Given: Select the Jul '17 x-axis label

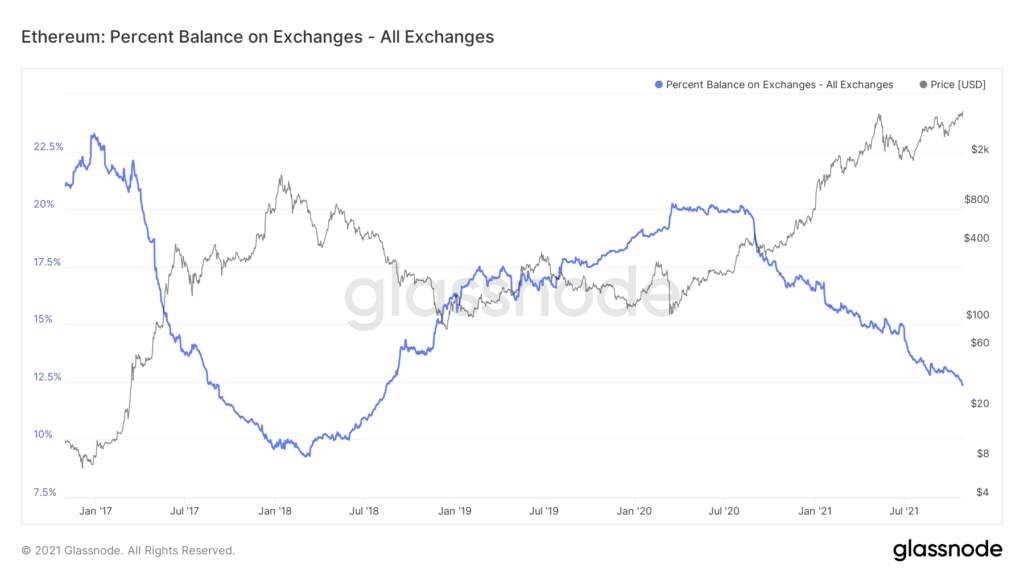Looking at the screenshot, I should [184, 511].
